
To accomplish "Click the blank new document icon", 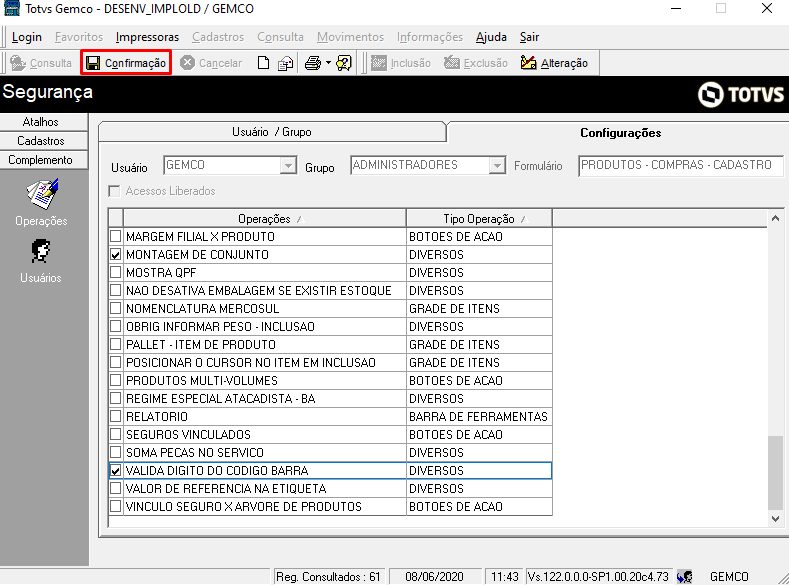I will (263, 63).
